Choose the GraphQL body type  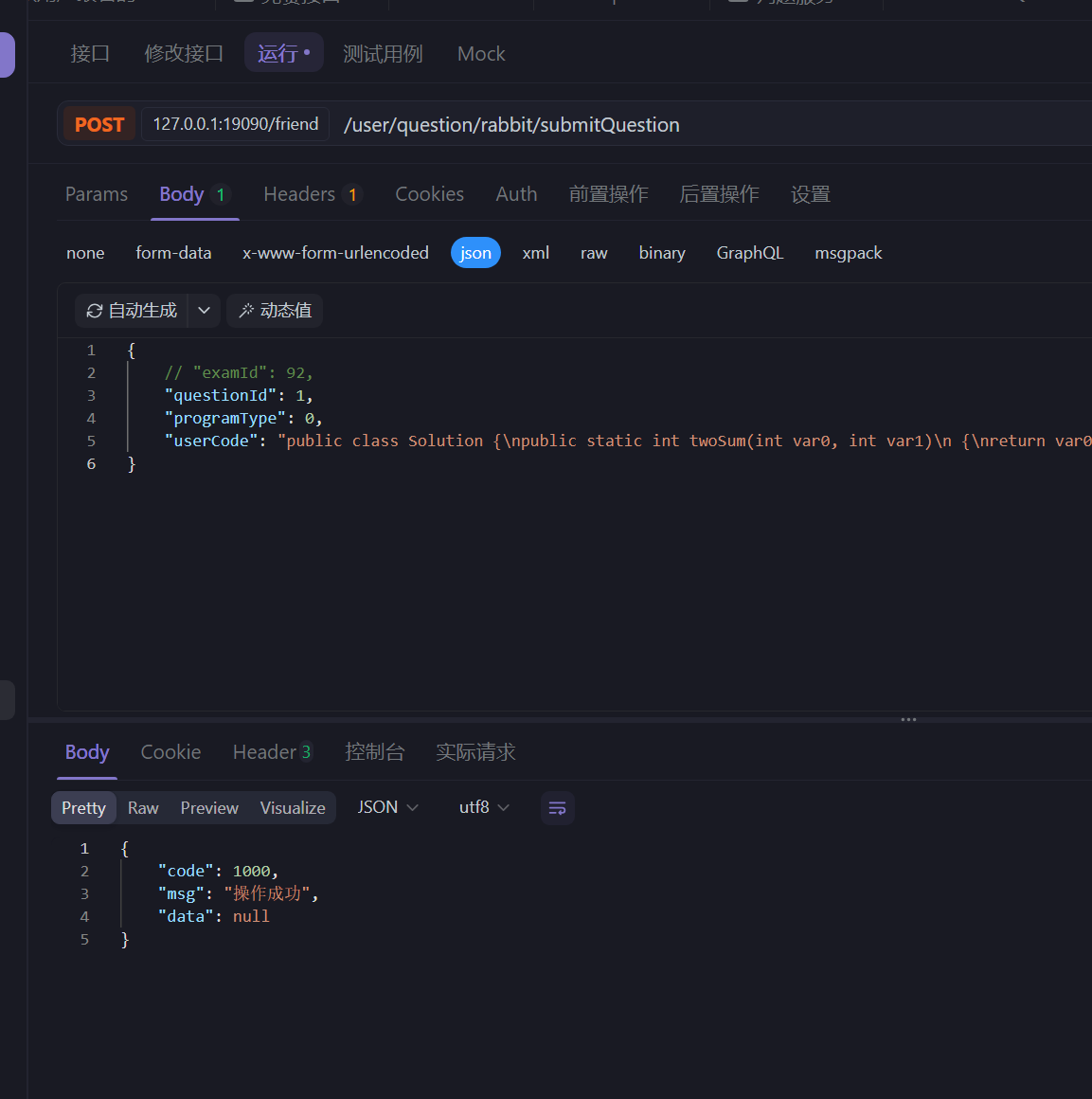point(749,253)
